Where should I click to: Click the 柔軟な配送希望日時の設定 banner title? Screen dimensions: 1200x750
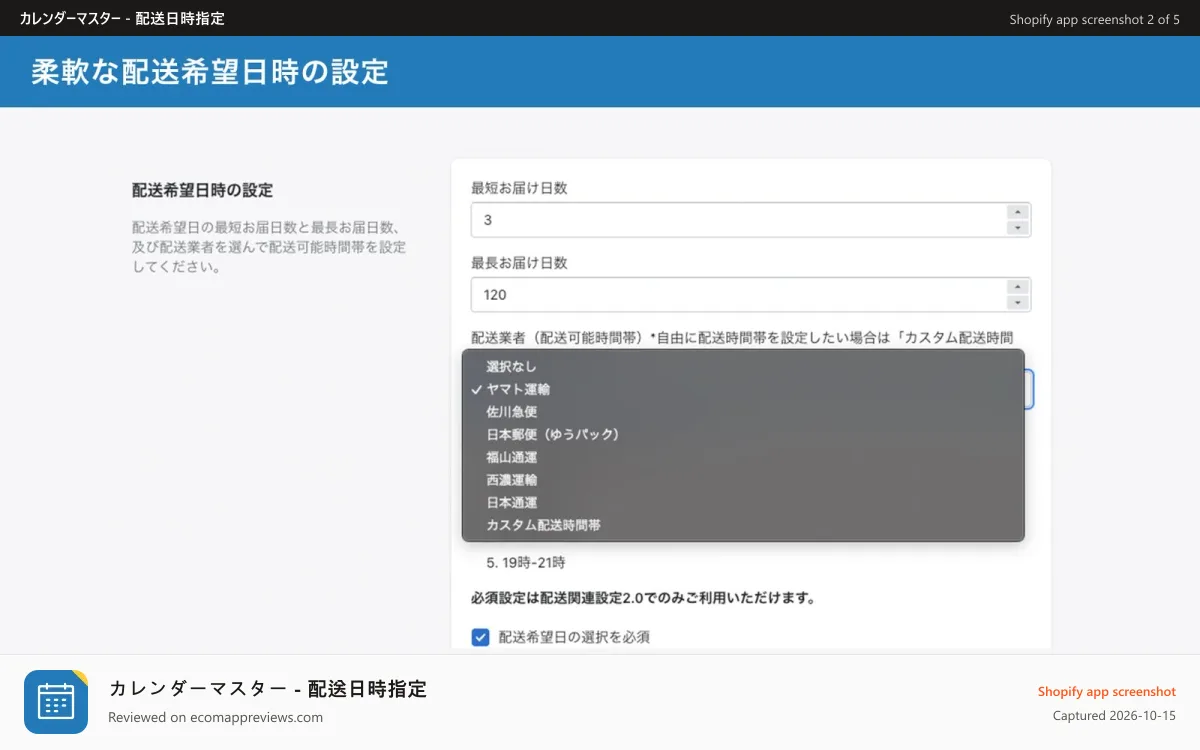(210, 72)
